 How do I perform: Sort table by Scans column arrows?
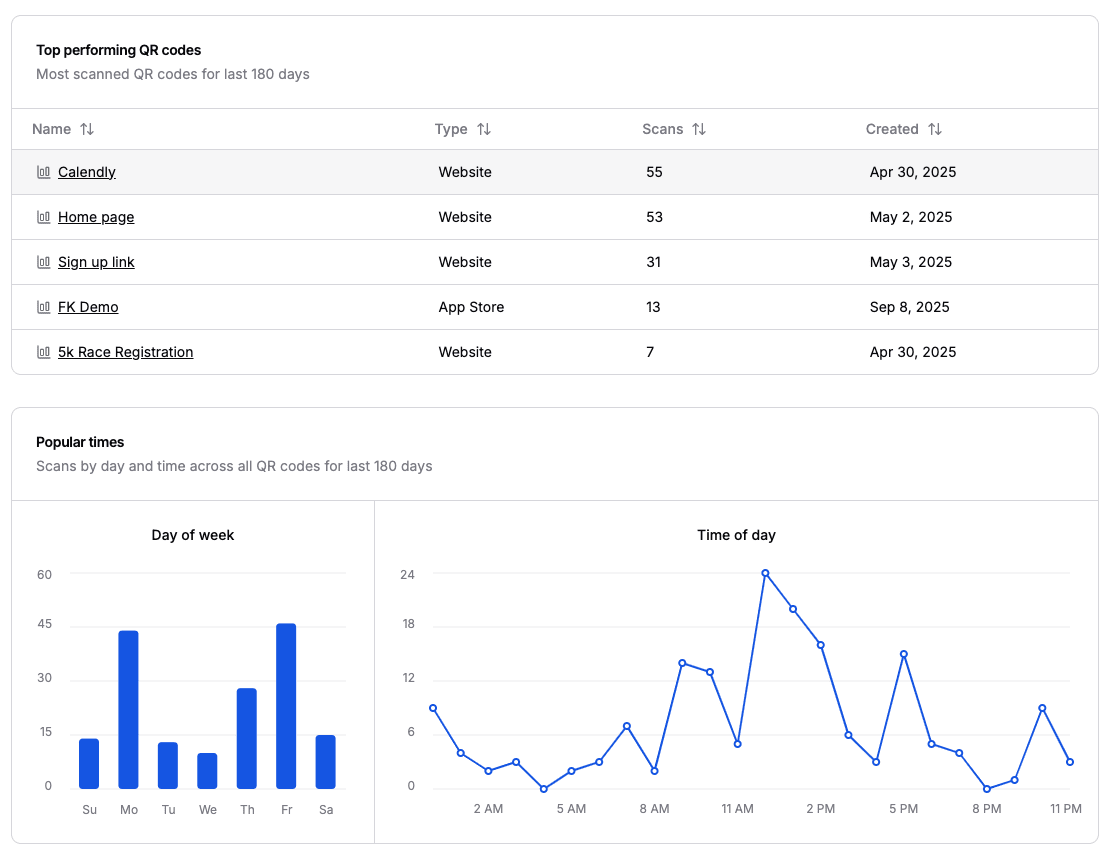[699, 129]
